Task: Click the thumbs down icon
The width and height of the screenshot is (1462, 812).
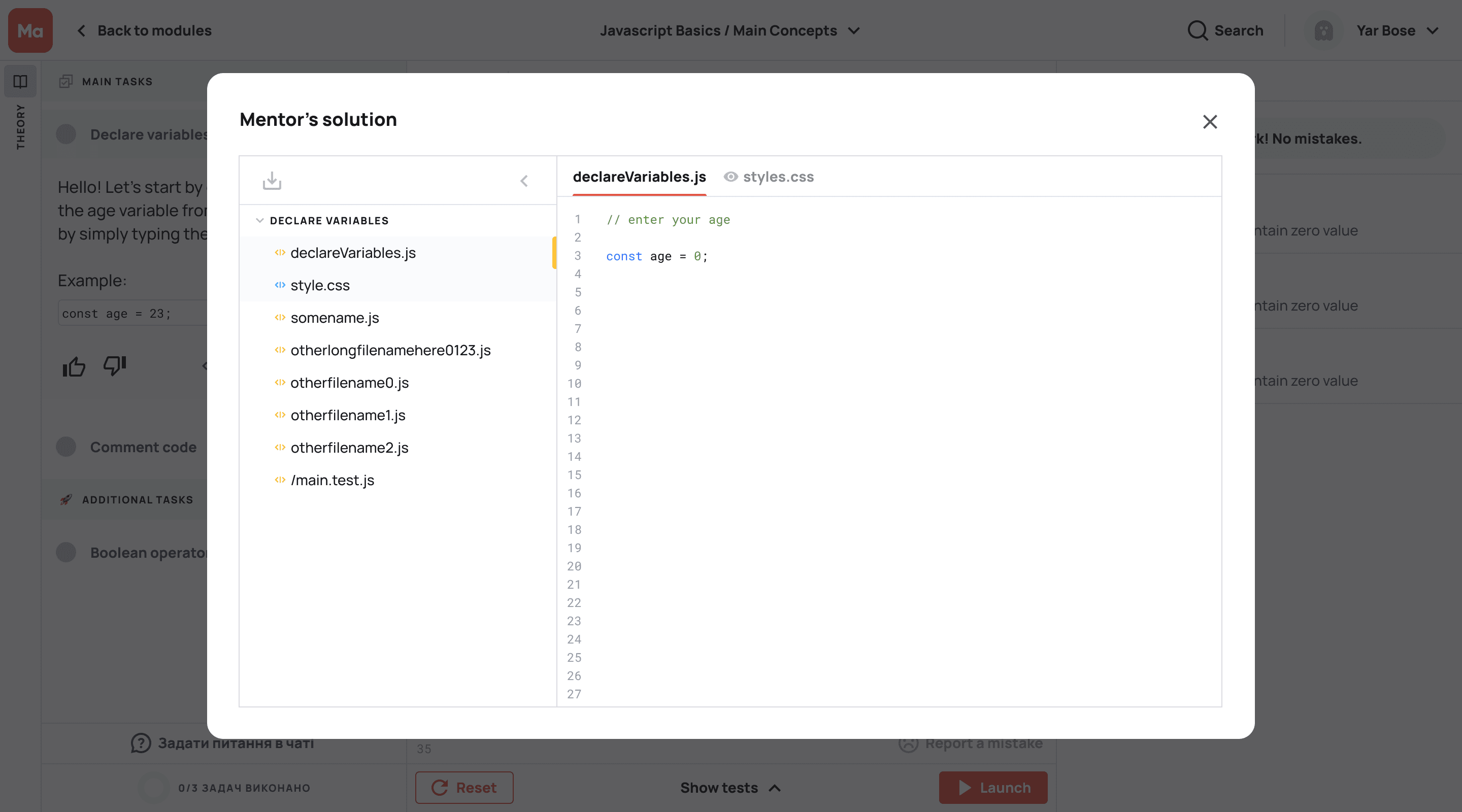Action: click(115, 365)
